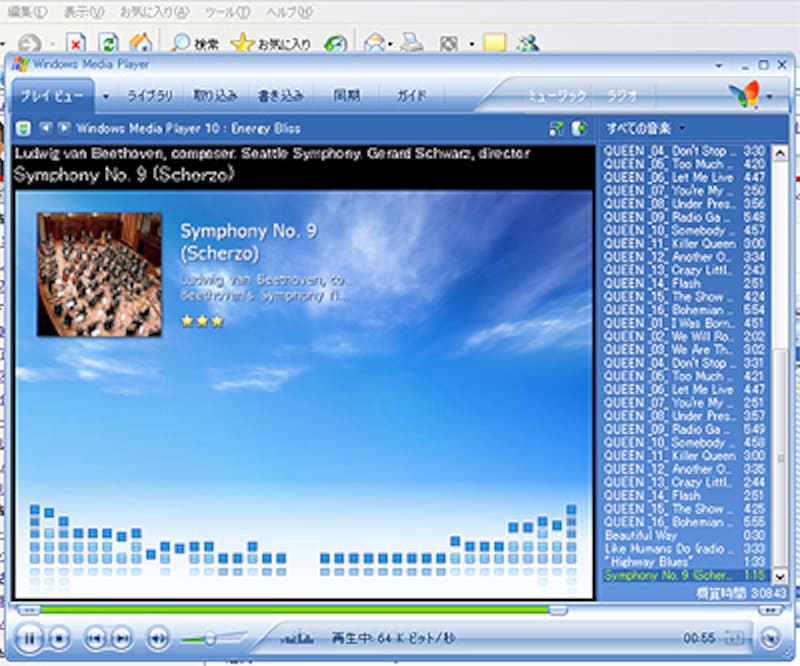Open the title bar quick access arrow
This screenshot has height=666, width=800.
click(719, 65)
